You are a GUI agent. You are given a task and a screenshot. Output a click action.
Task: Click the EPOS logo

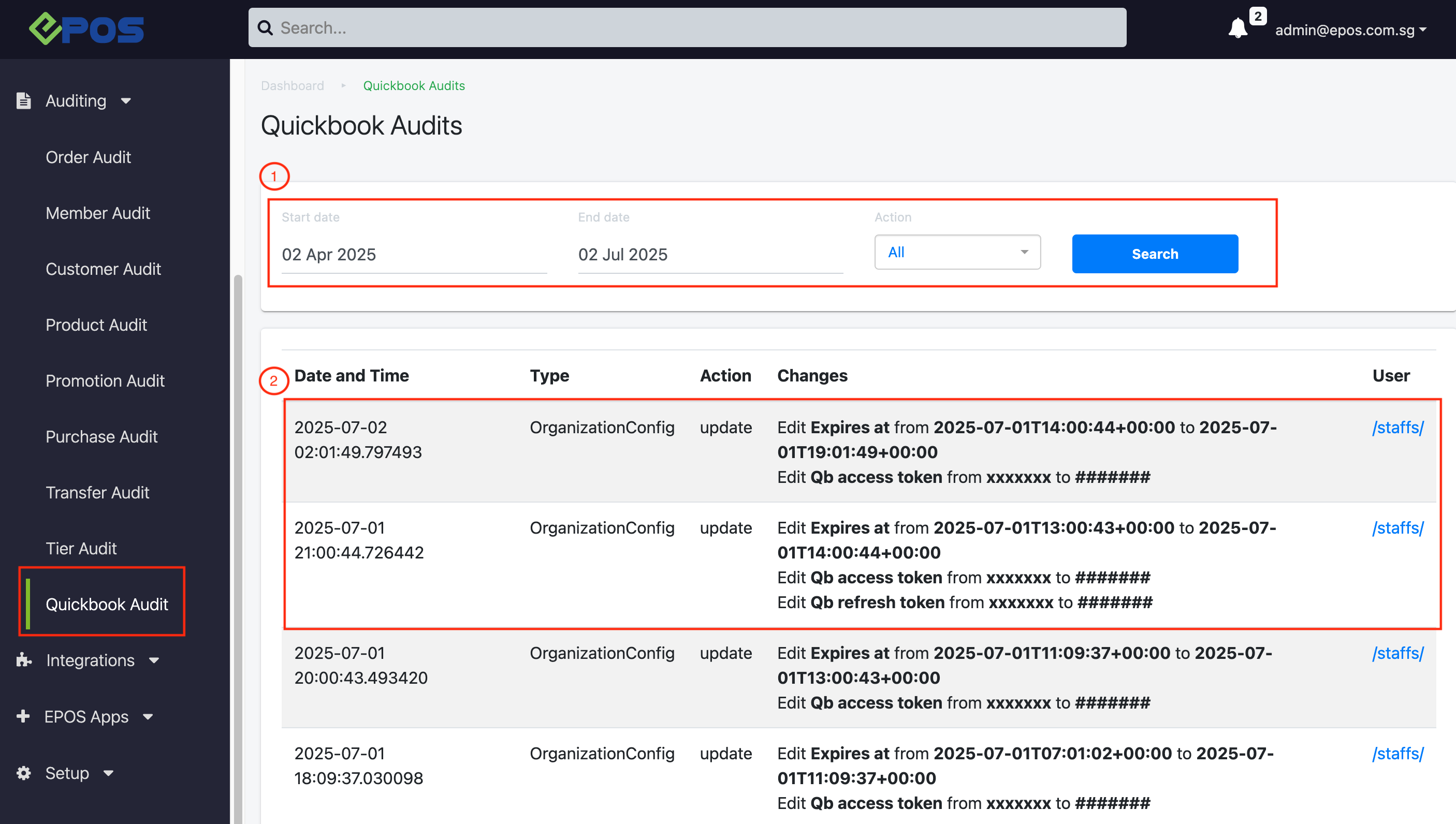click(x=86, y=28)
